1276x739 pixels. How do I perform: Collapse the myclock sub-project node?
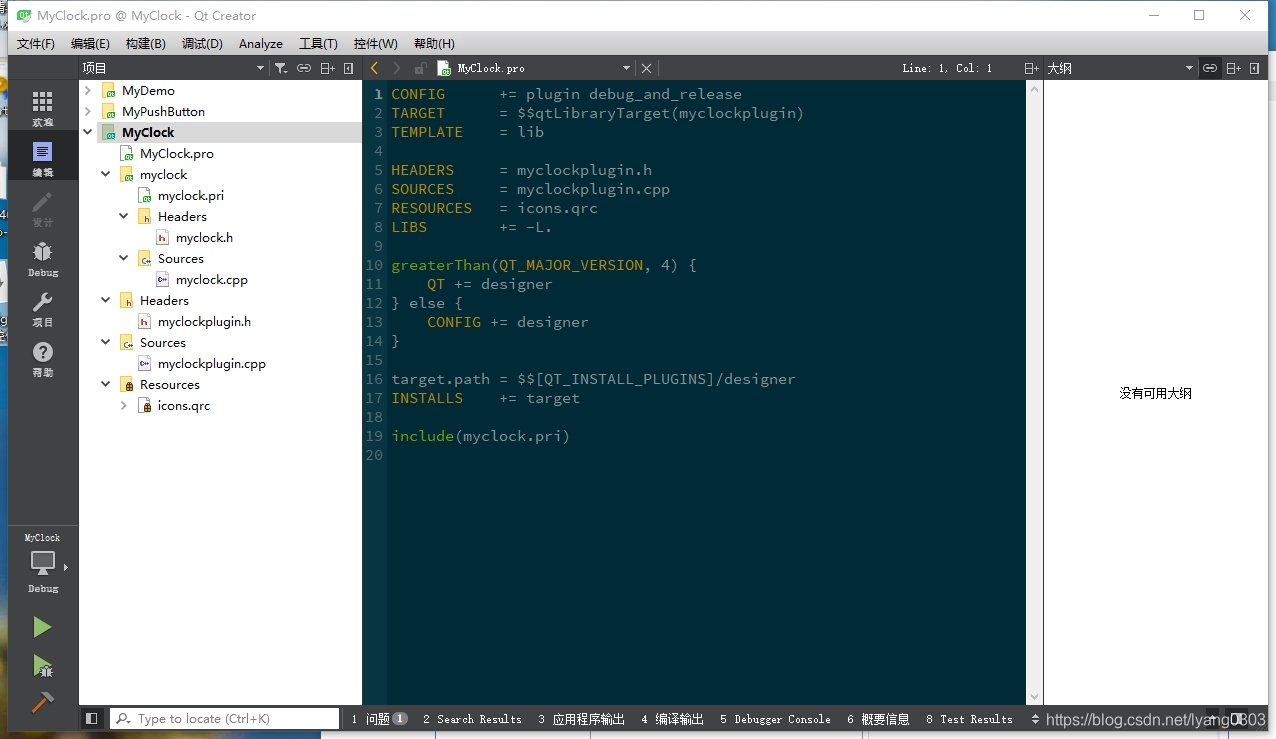point(106,174)
